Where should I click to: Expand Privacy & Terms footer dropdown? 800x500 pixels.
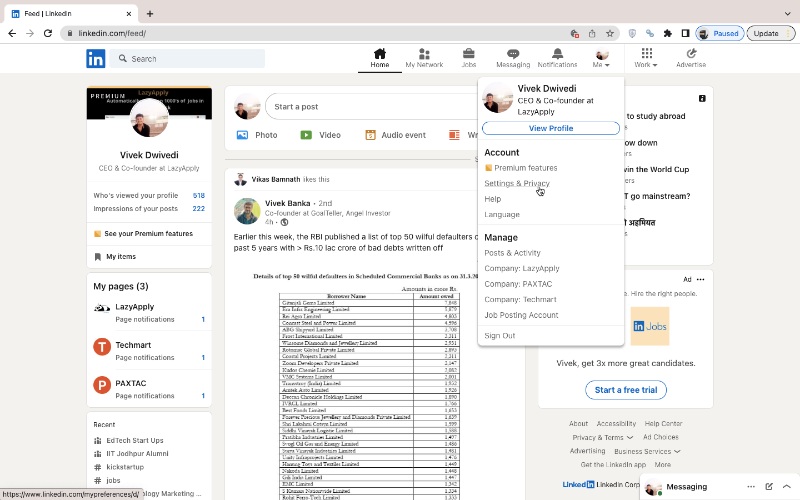click(603, 438)
